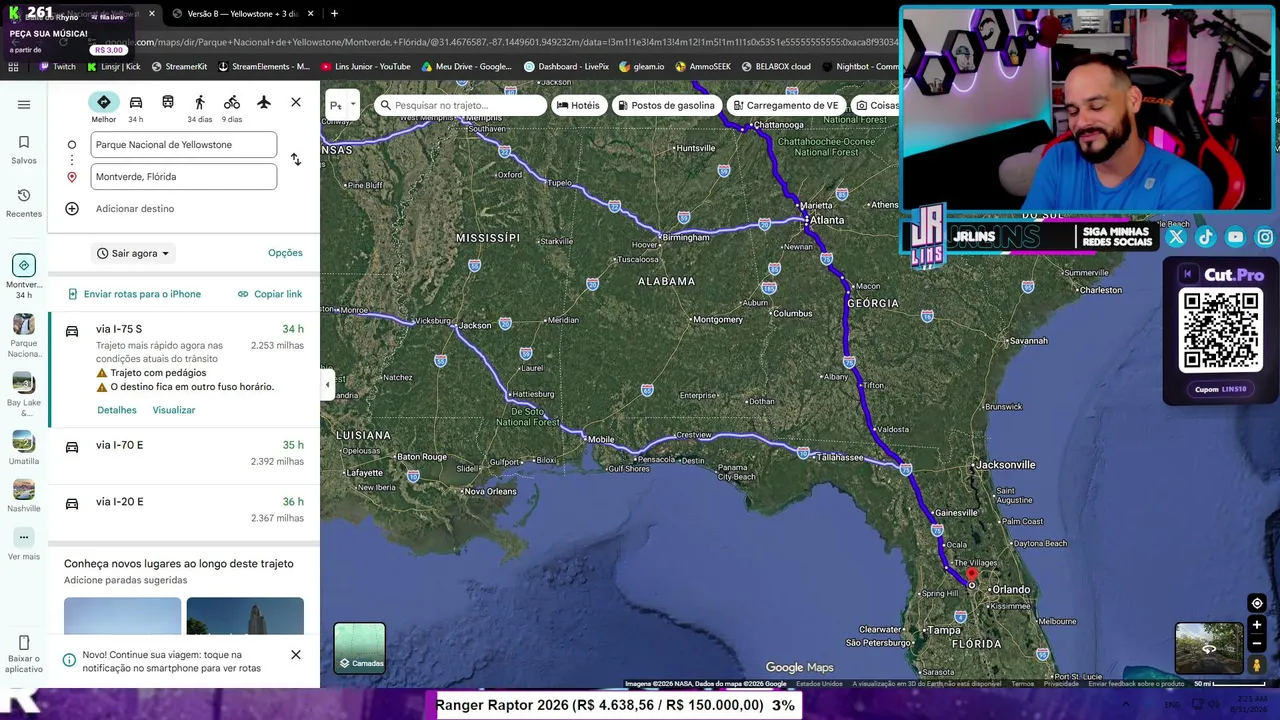
Task: Open the BELABOX cloud bookmark
Action: click(776, 67)
